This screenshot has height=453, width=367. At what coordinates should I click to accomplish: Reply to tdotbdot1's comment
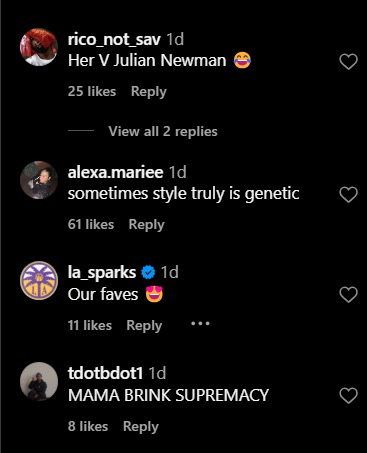(x=141, y=426)
